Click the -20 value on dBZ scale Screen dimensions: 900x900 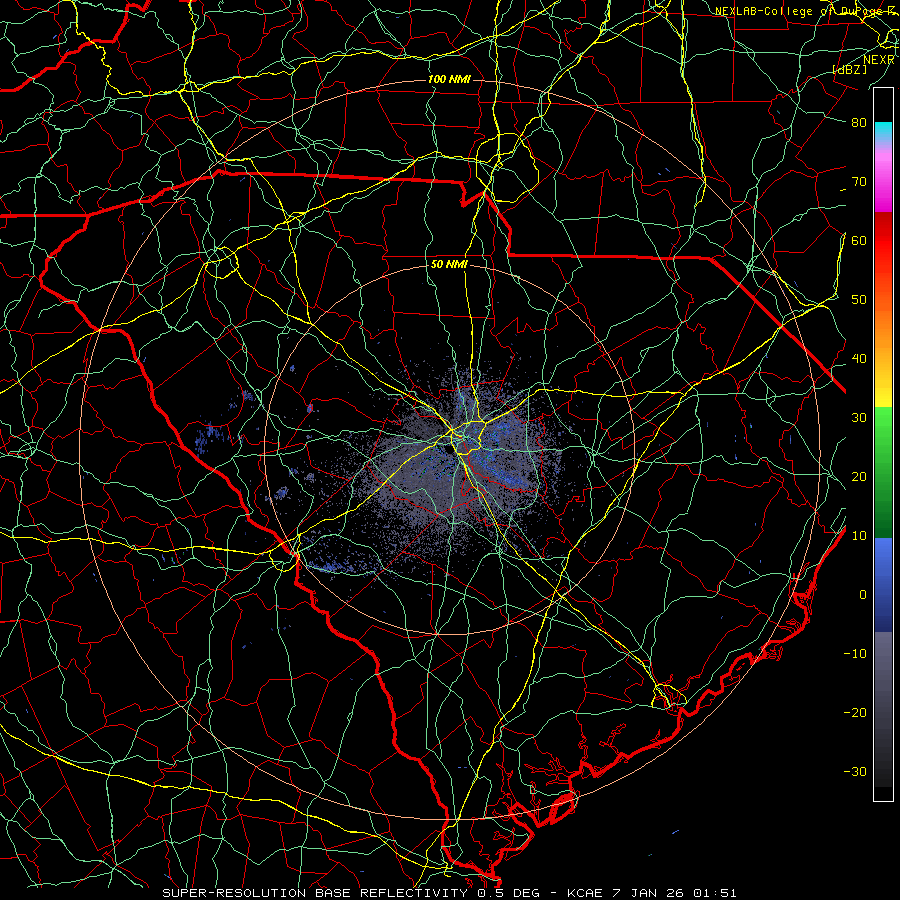(x=855, y=712)
